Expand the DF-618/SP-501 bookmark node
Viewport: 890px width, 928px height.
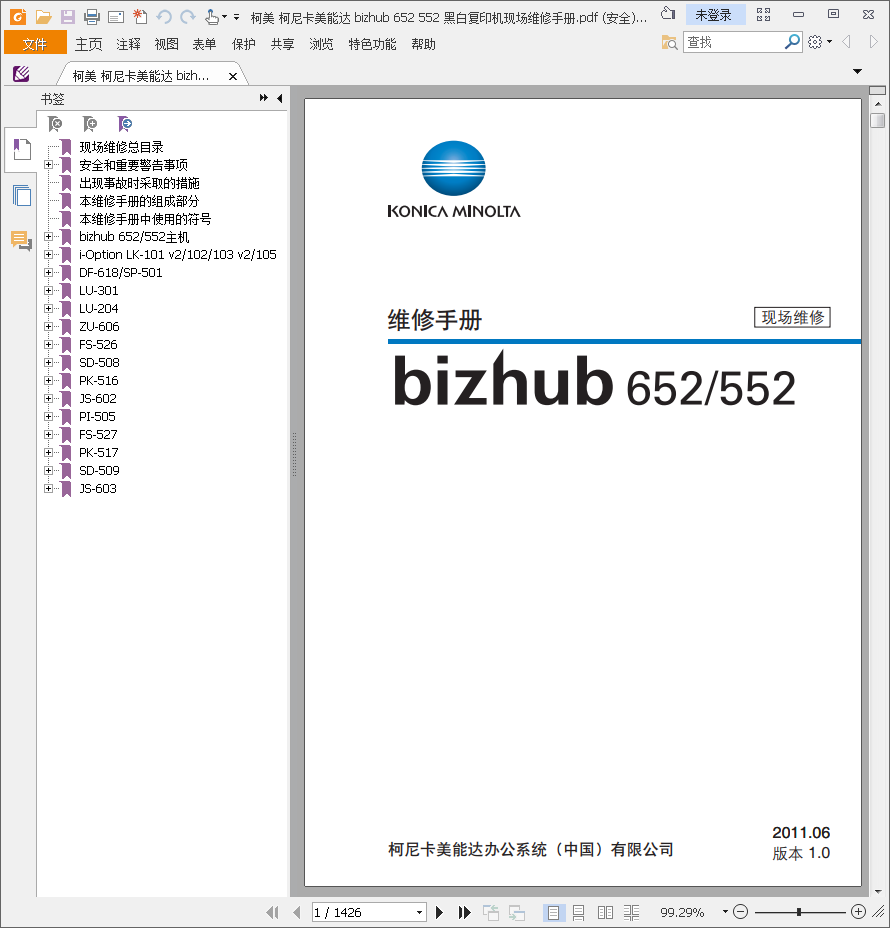click(49, 272)
